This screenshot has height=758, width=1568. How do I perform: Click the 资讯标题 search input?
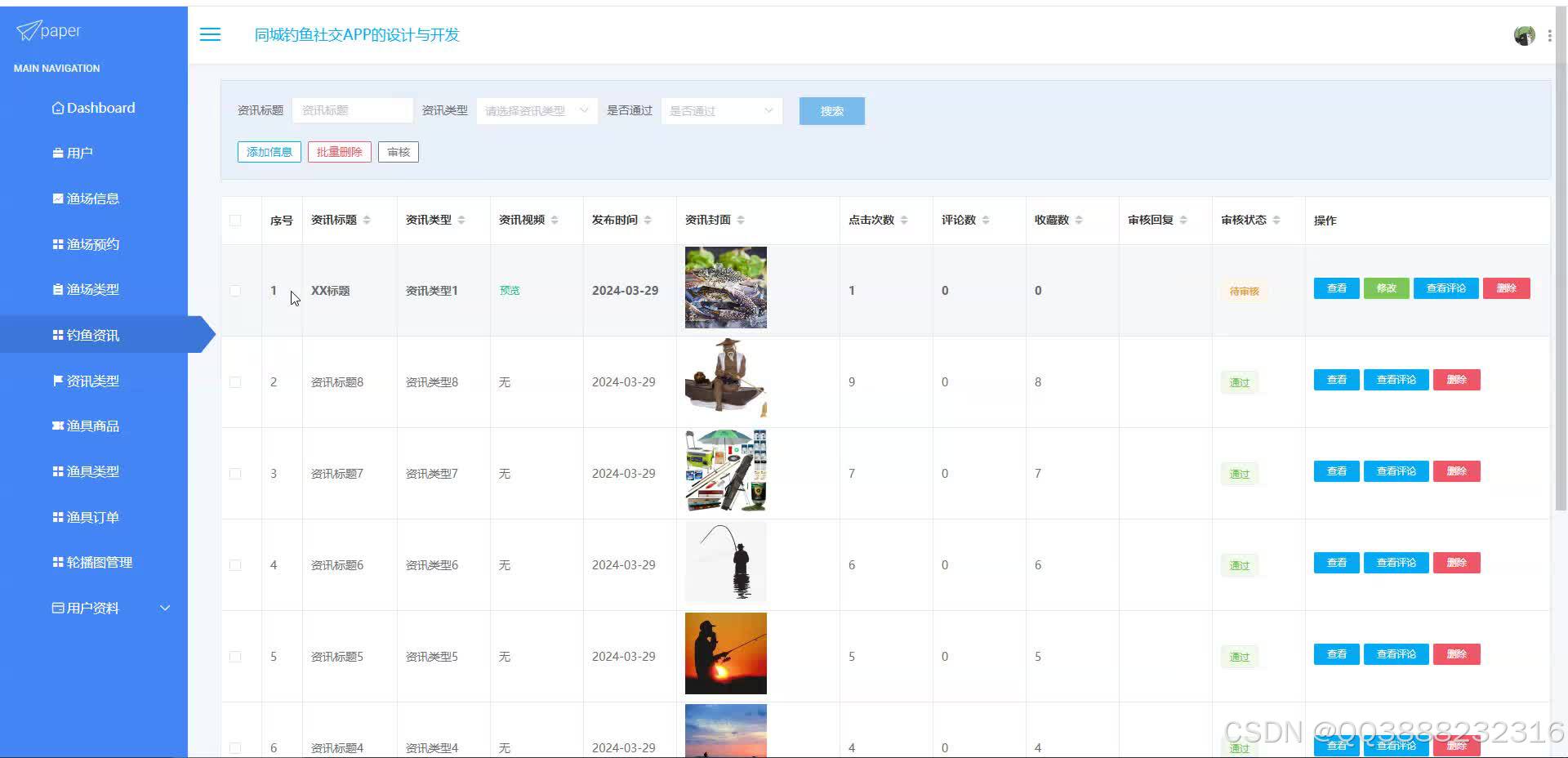pyautogui.click(x=353, y=111)
